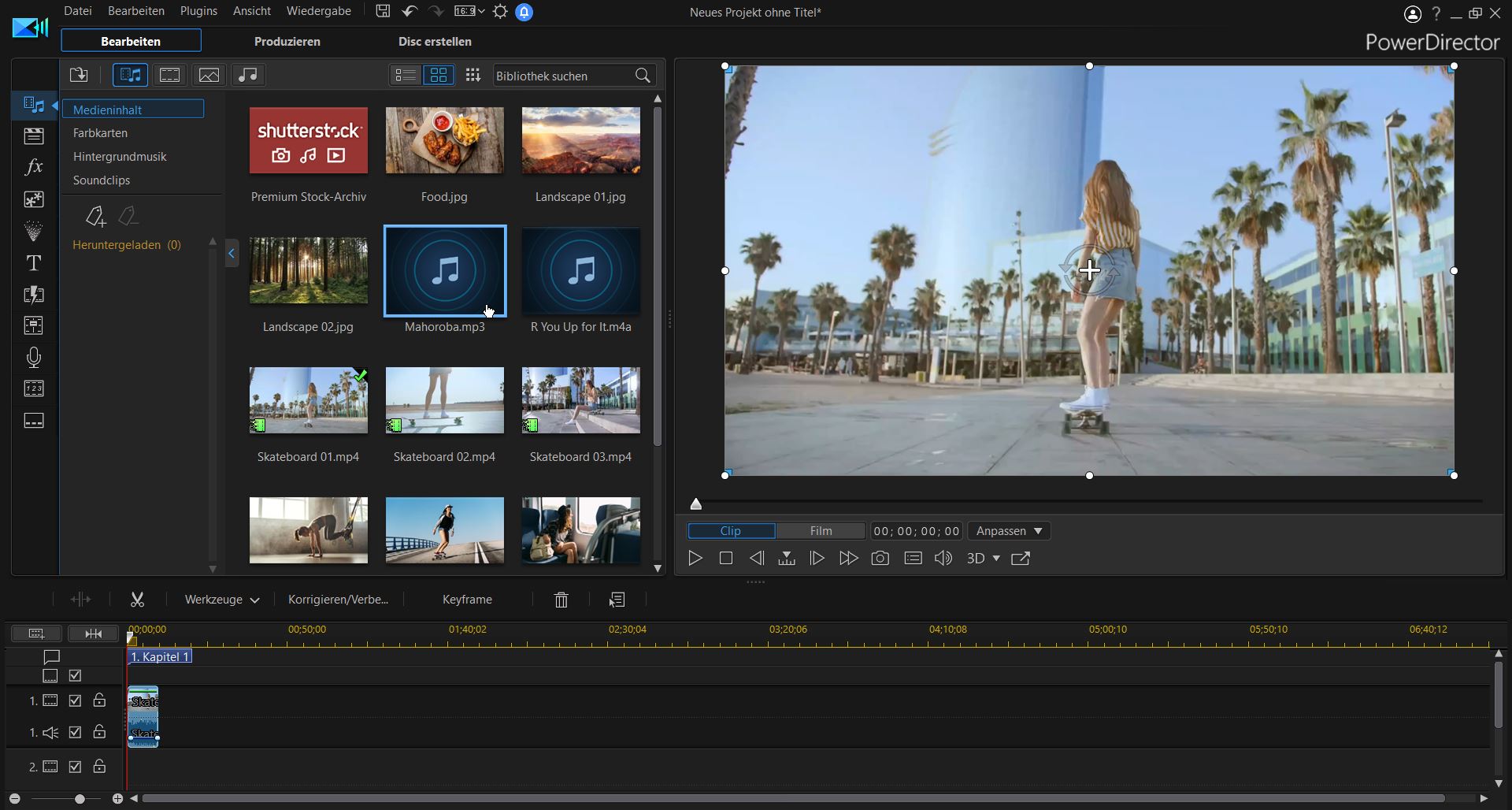Screen dimensions: 1512x810
Task: Click the import media folder icon
Action: (79, 76)
